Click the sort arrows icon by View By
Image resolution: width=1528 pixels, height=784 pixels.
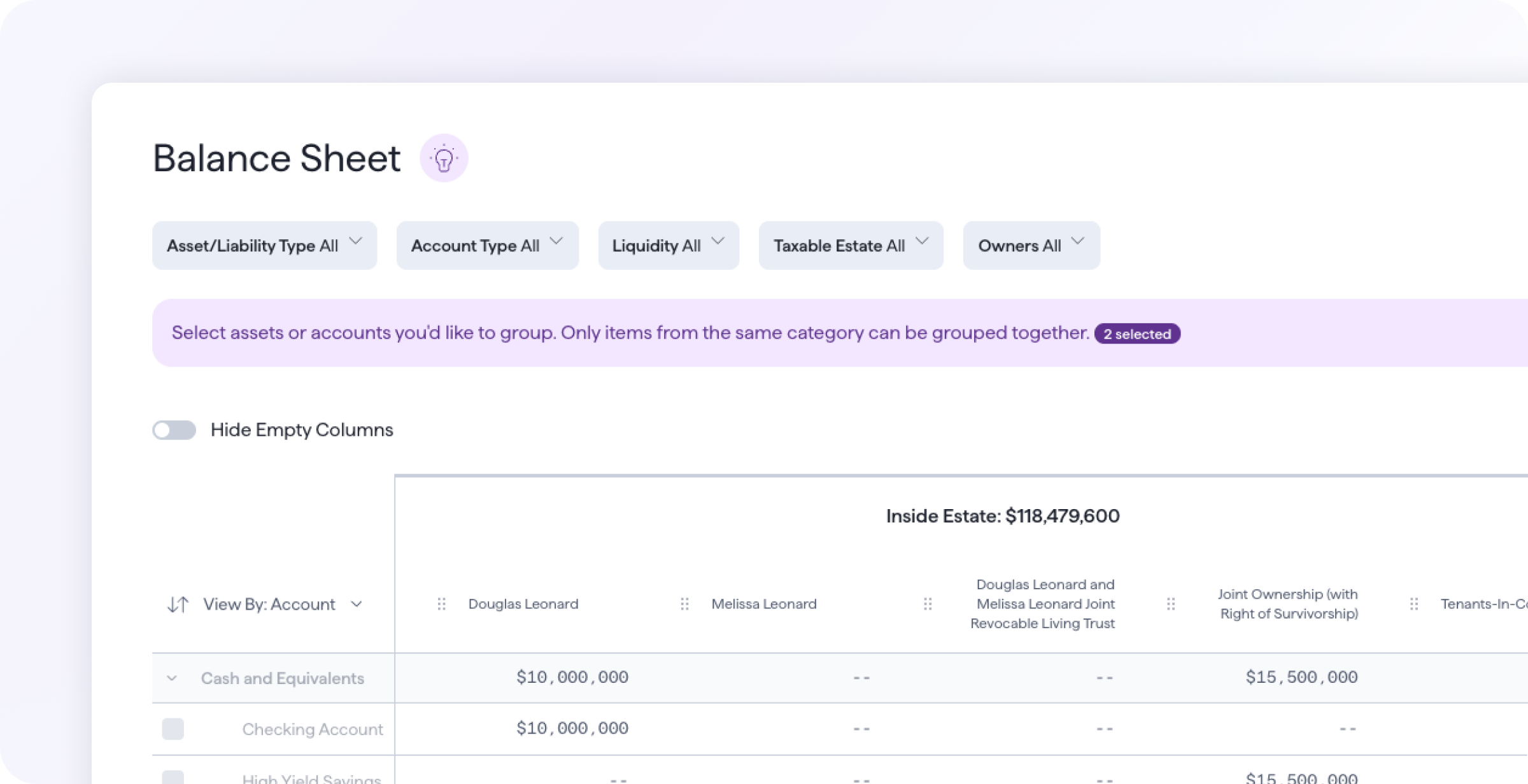pos(178,604)
